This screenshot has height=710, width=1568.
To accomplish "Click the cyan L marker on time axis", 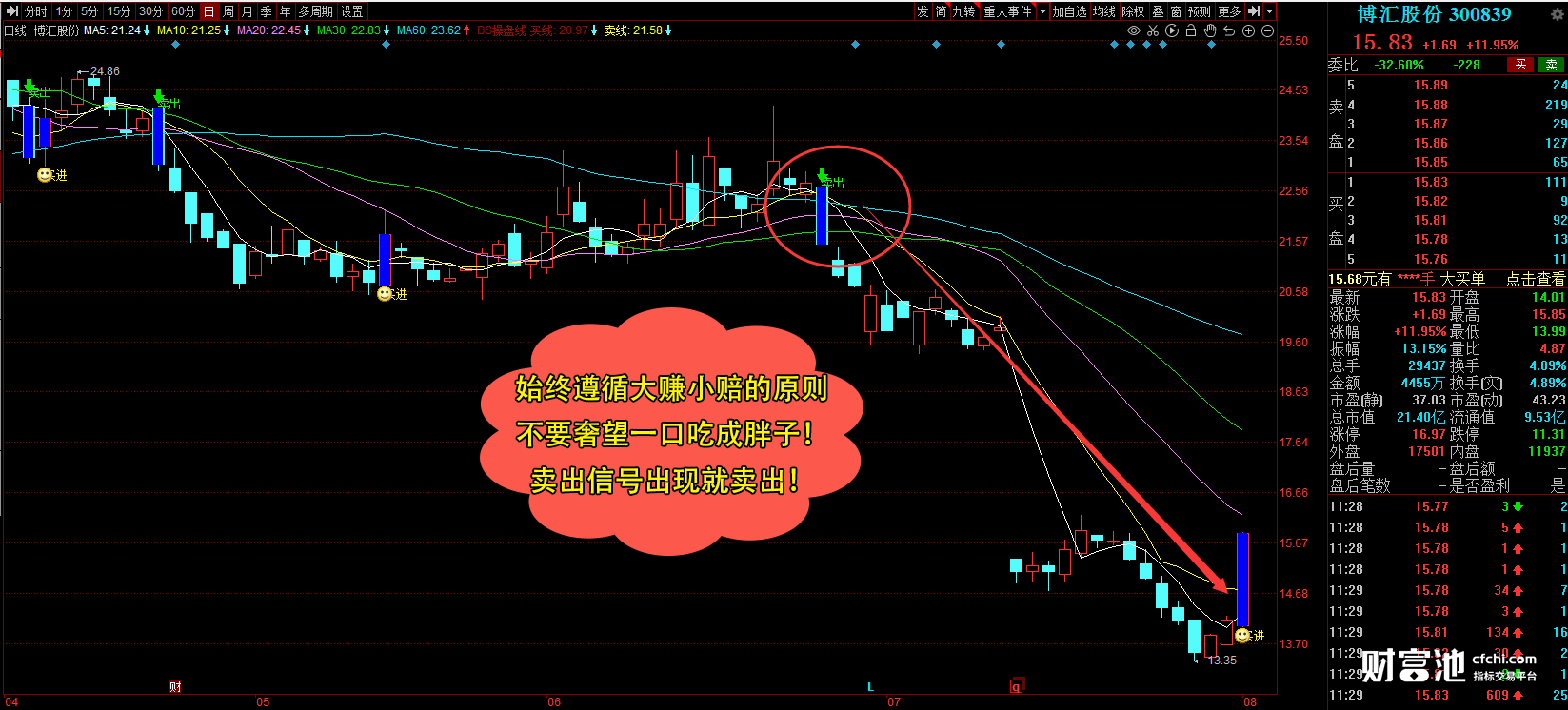I will coord(870,687).
